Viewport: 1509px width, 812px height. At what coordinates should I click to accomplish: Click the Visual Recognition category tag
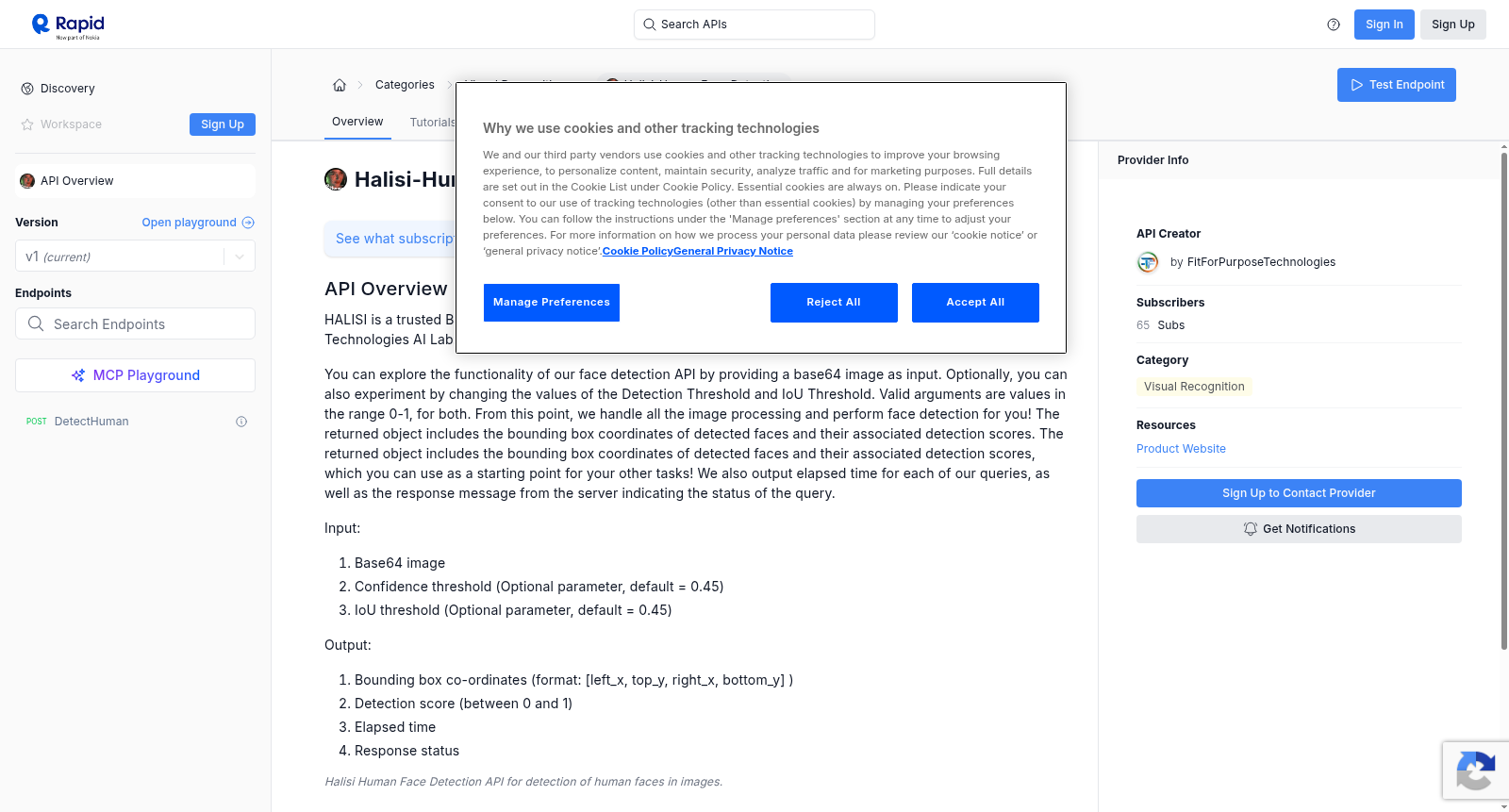point(1194,387)
